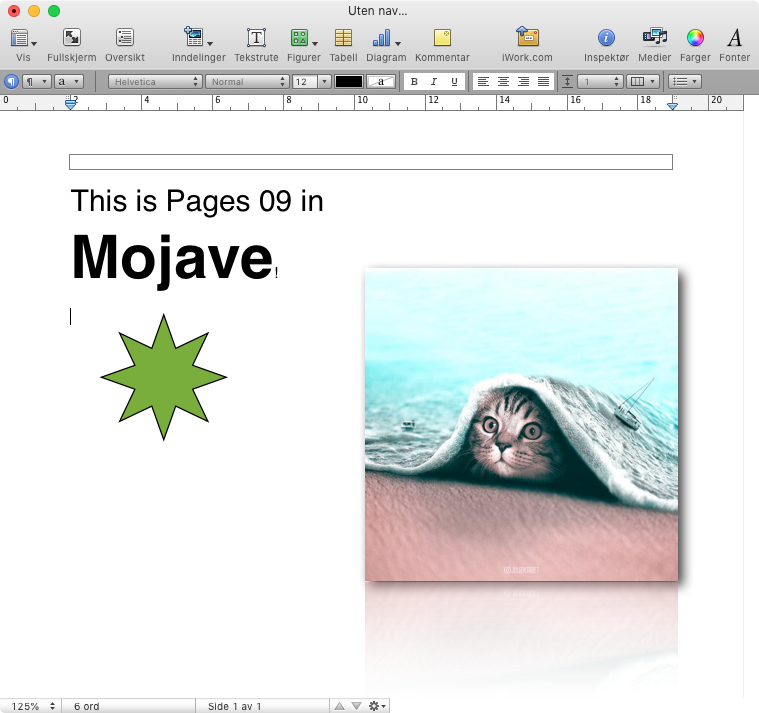Open the 125% zoom level dropdown
The height and width of the screenshot is (713, 759).
point(31,706)
